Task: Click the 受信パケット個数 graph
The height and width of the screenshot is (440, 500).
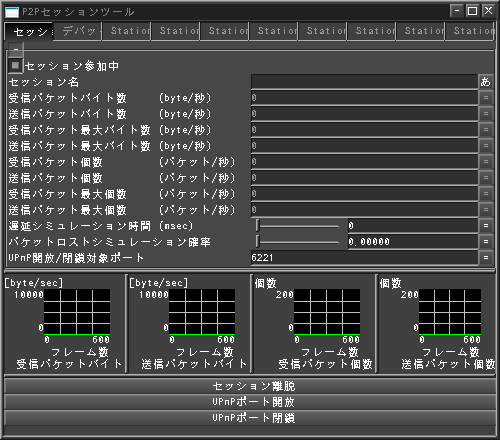Action: point(327,312)
